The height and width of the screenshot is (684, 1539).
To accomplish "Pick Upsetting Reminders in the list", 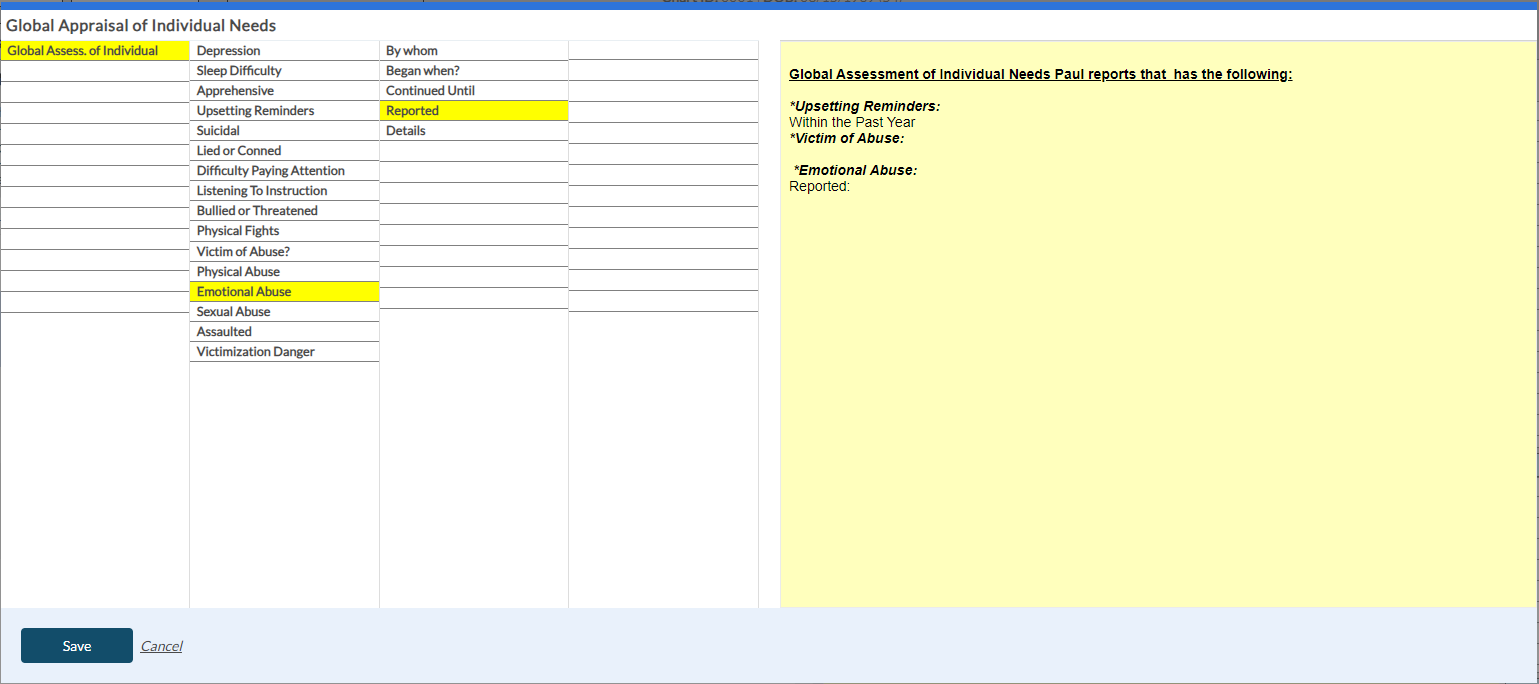I will (x=255, y=111).
